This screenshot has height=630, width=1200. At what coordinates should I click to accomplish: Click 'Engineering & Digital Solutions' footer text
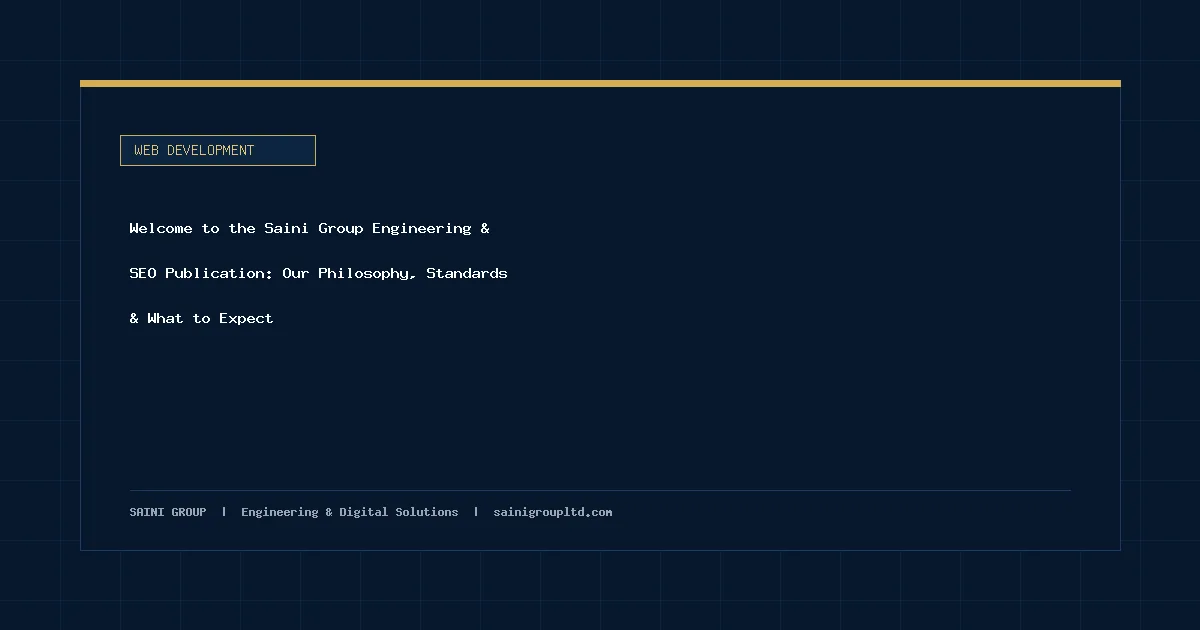349,512
